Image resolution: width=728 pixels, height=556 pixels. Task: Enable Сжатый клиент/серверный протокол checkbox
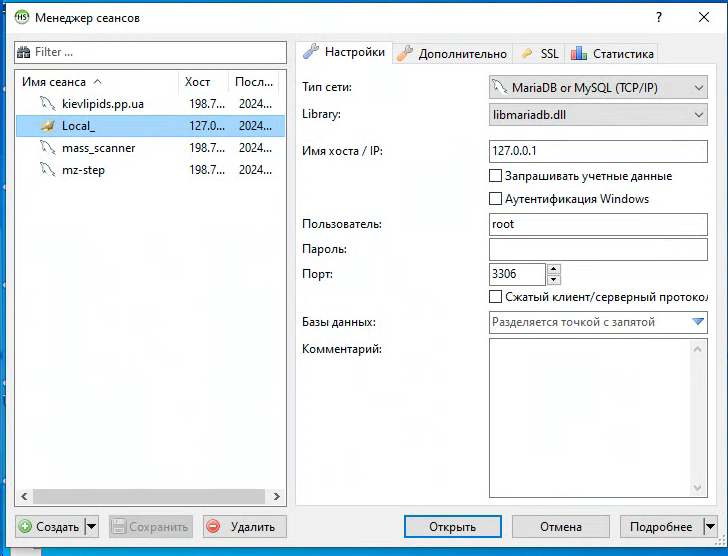(495, 297)
